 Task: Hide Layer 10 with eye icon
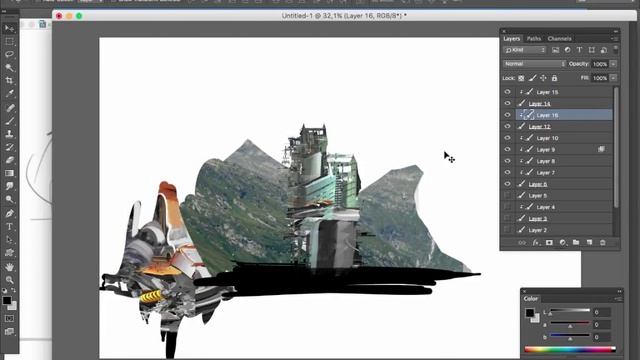pyautogui.click(x=507, y=138)
